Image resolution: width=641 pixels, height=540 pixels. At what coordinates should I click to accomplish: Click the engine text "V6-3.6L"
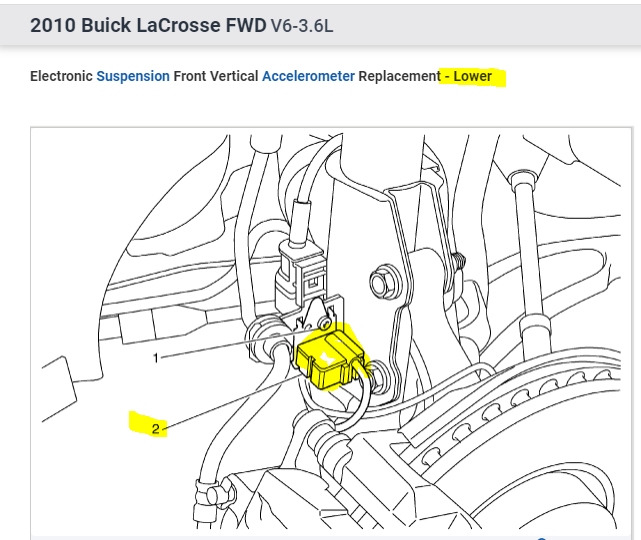pyautogui.click(x=302, y=26)
